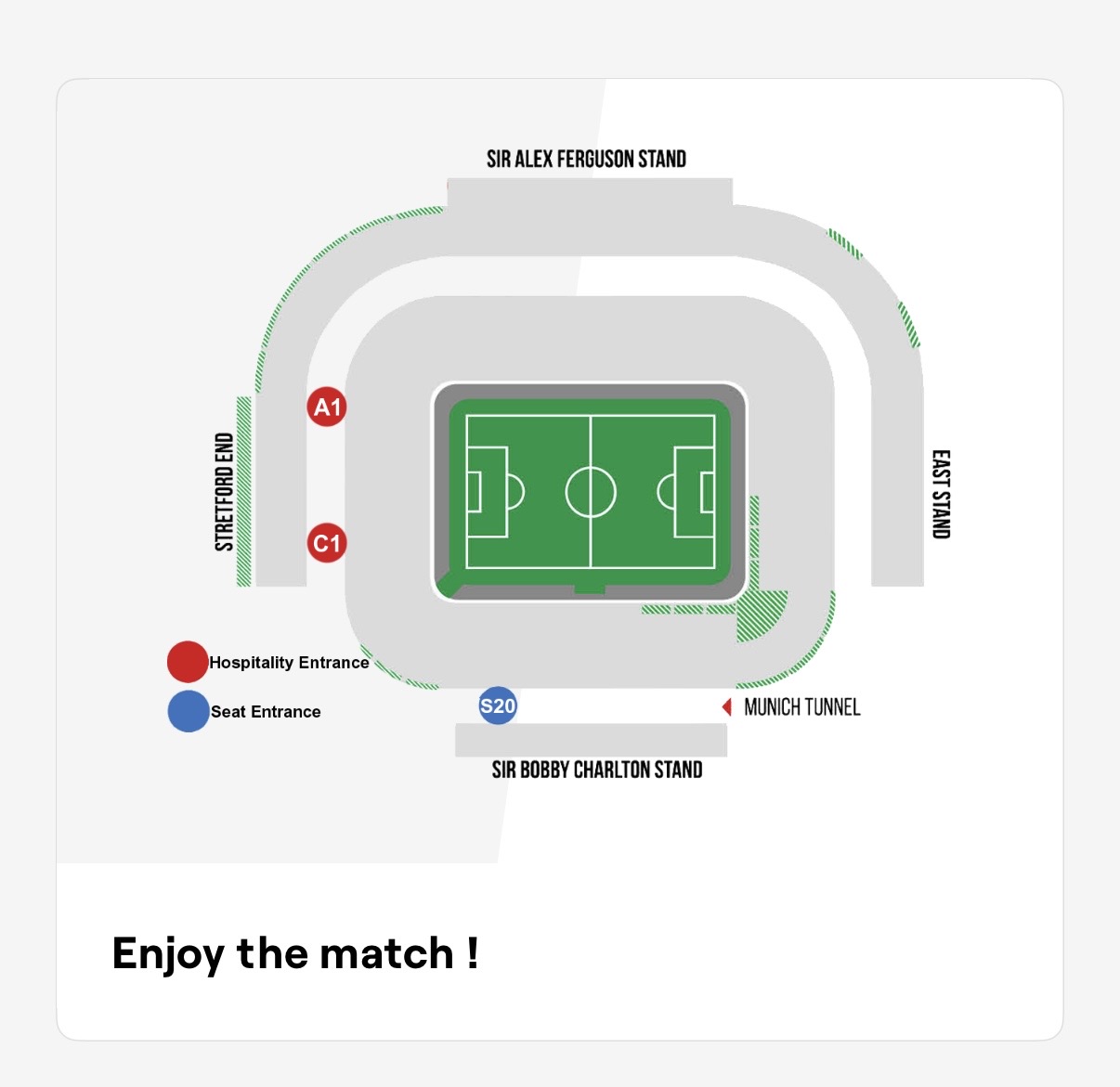Select the red C1 entrance marker

coord(327,543)
